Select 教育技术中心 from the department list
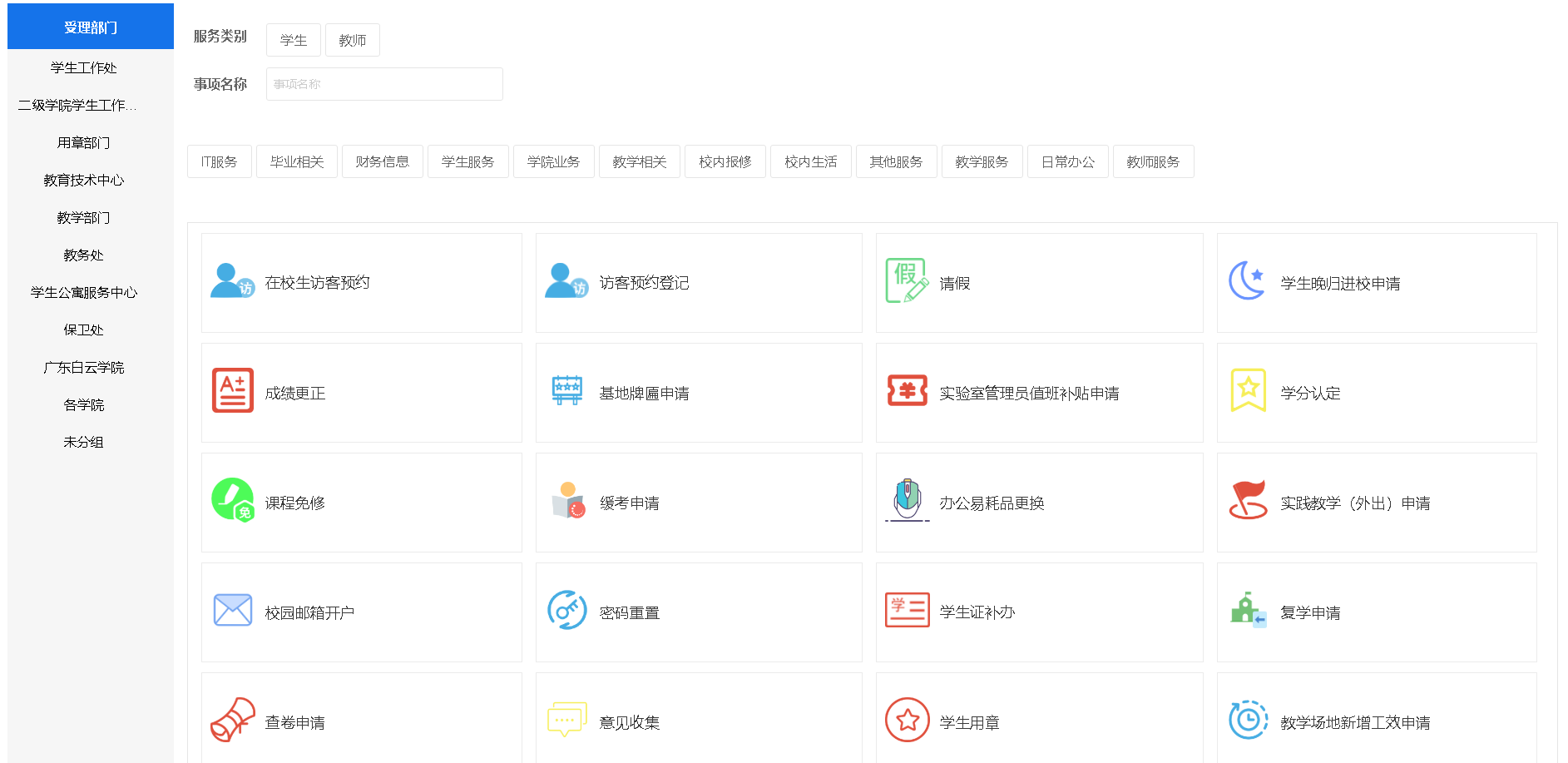The width and height of the screenshot is (1568, 763). point(84,180)
